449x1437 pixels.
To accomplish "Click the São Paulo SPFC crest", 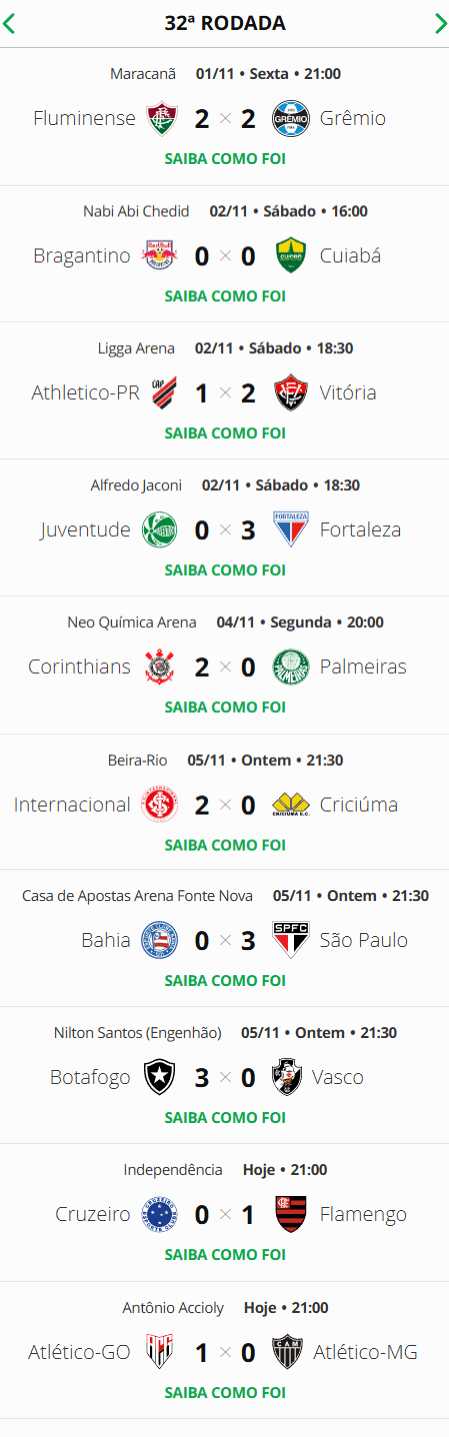I will 290,941.
